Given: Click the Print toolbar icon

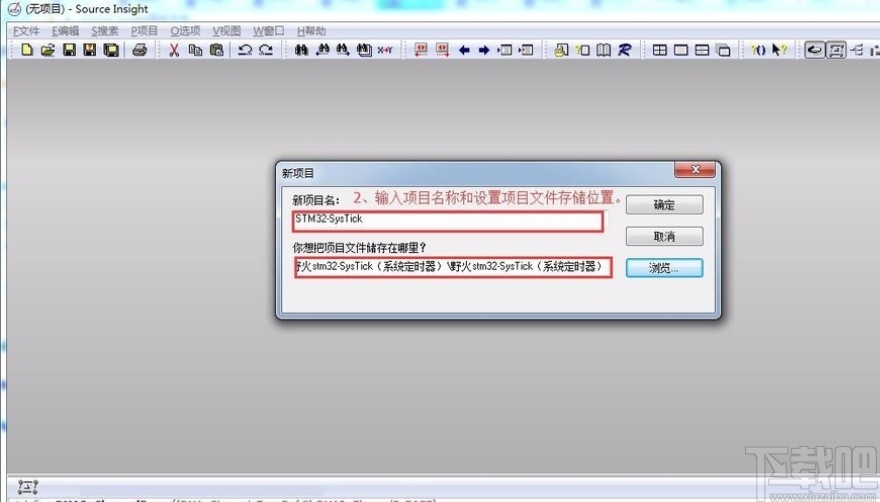Looking at the screenshot, I should pyautogui.click(x=139, y=50).
